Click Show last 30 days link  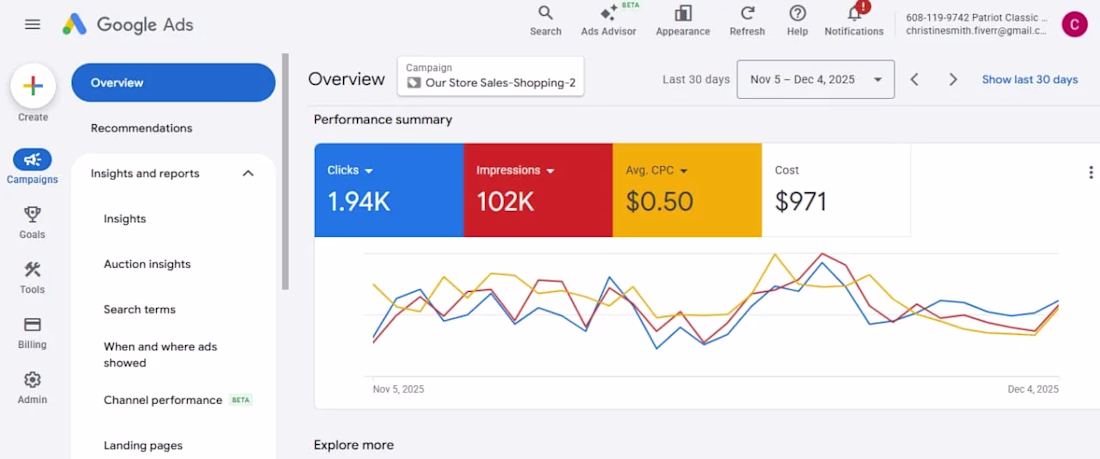tap(1030, 79)
